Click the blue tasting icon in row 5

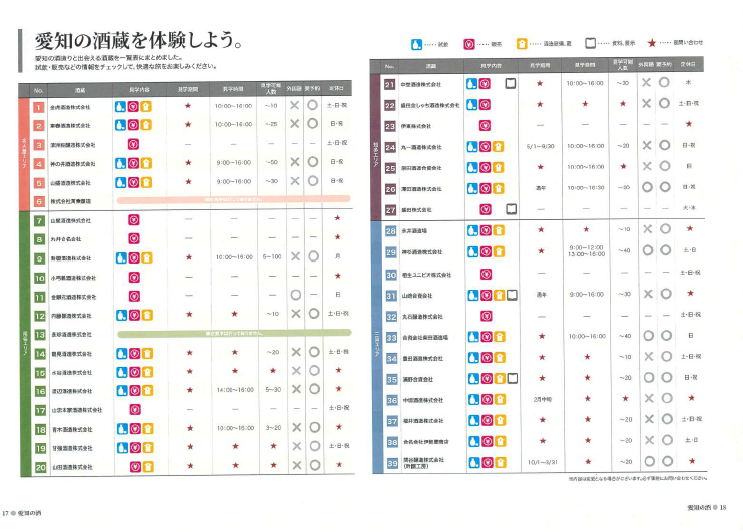tap(121, 182)
